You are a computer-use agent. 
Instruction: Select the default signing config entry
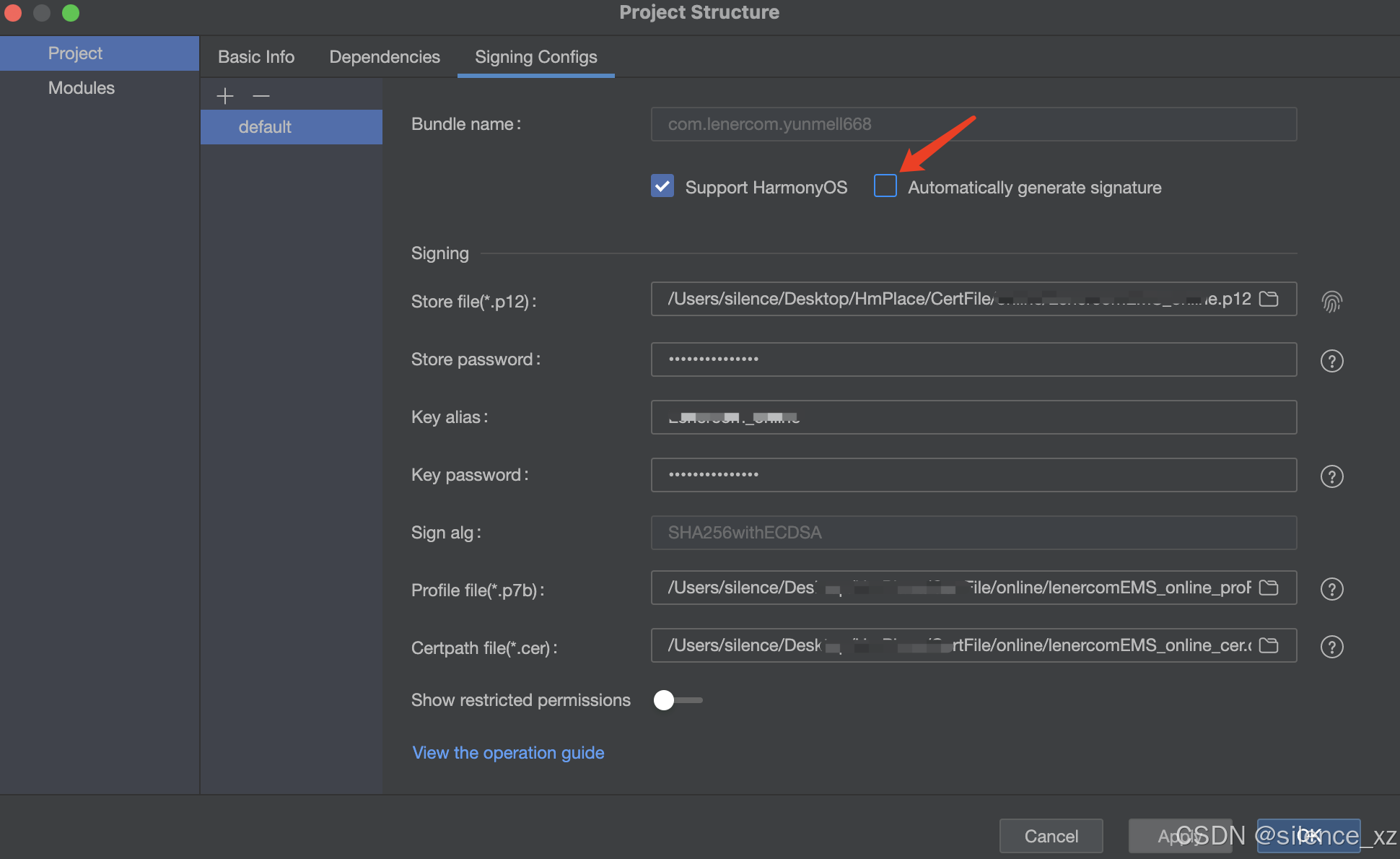[265, 127]
